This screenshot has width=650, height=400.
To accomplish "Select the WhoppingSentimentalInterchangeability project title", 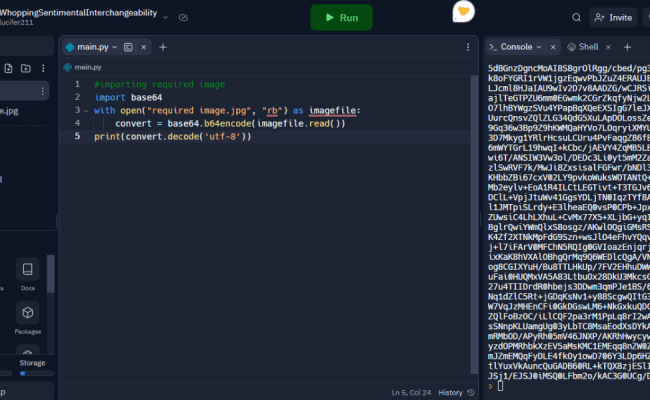I will coord(78,12).
